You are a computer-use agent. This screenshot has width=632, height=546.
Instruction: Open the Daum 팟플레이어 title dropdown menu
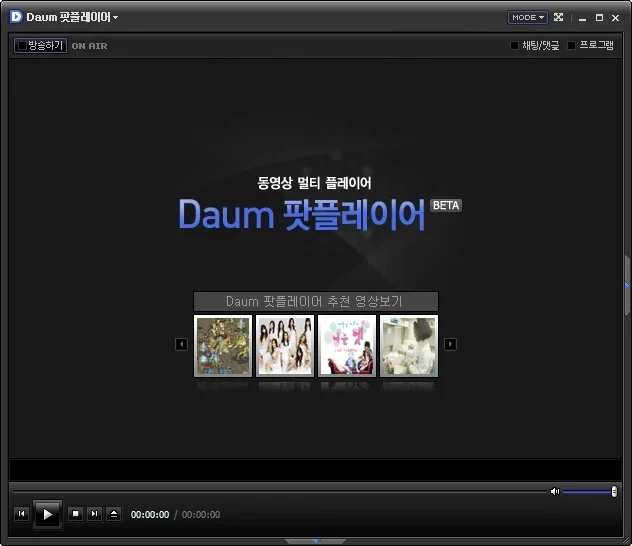(73, 17)
